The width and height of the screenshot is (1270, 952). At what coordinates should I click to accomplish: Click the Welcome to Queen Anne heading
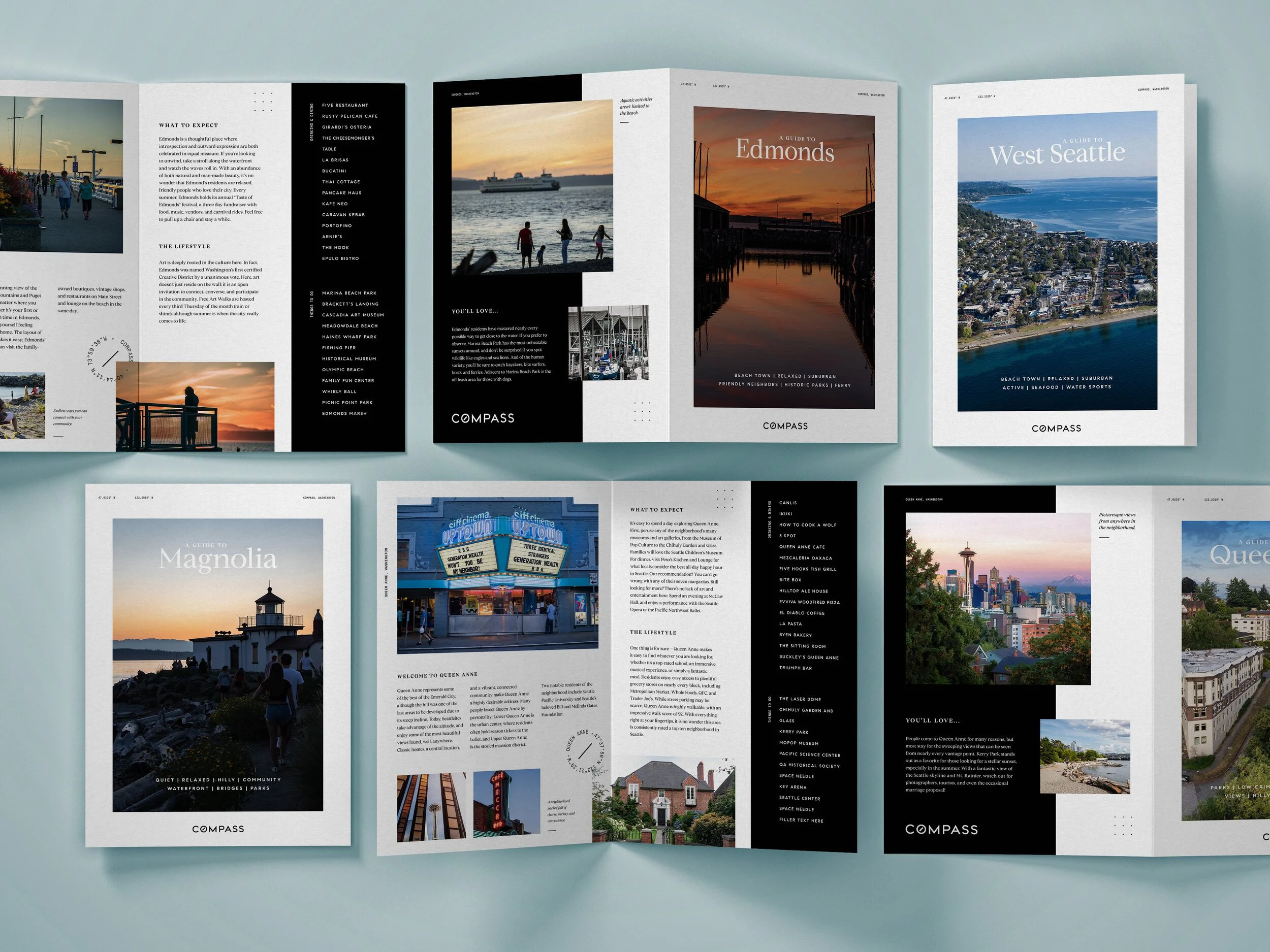coord(437,675)
